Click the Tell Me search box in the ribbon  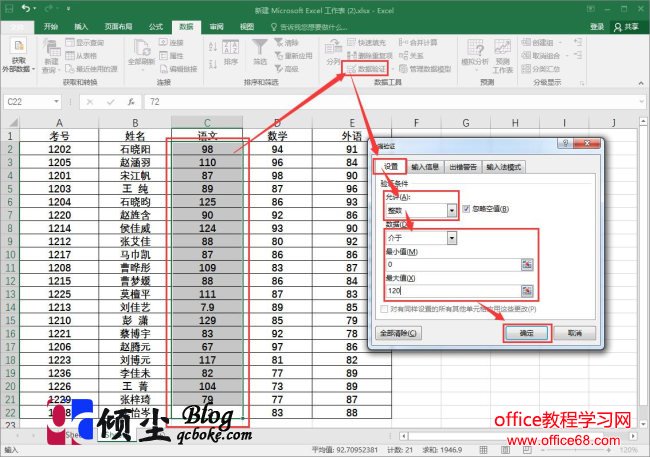point(309,27)
